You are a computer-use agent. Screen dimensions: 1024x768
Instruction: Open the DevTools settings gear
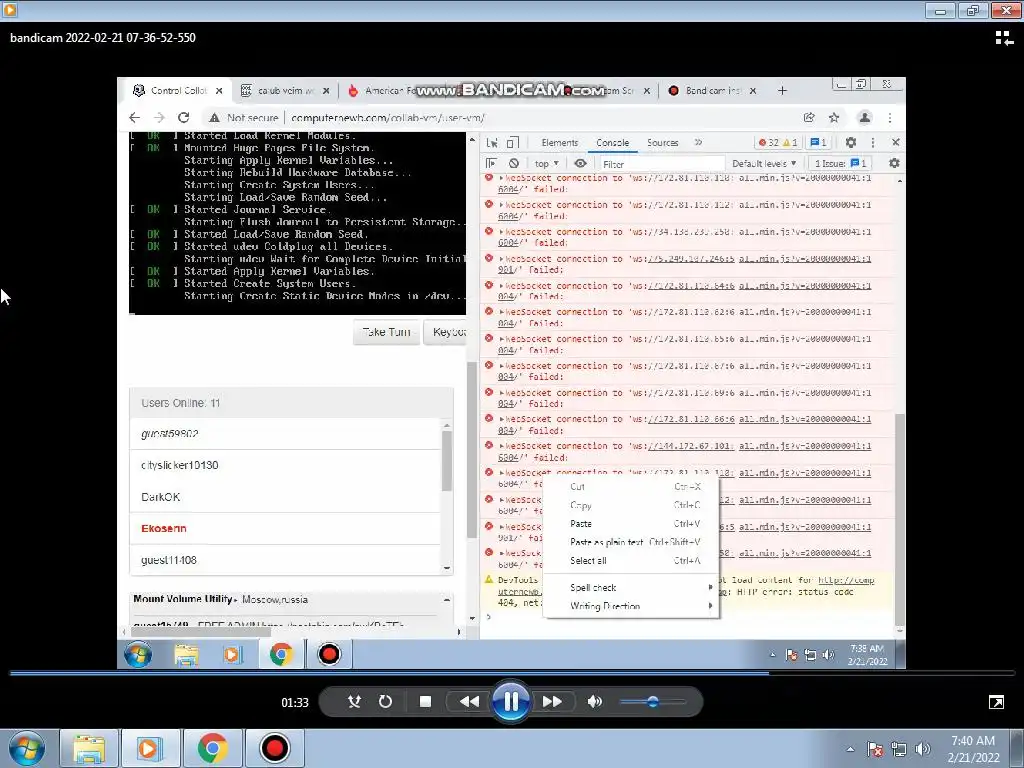[850, 142]
